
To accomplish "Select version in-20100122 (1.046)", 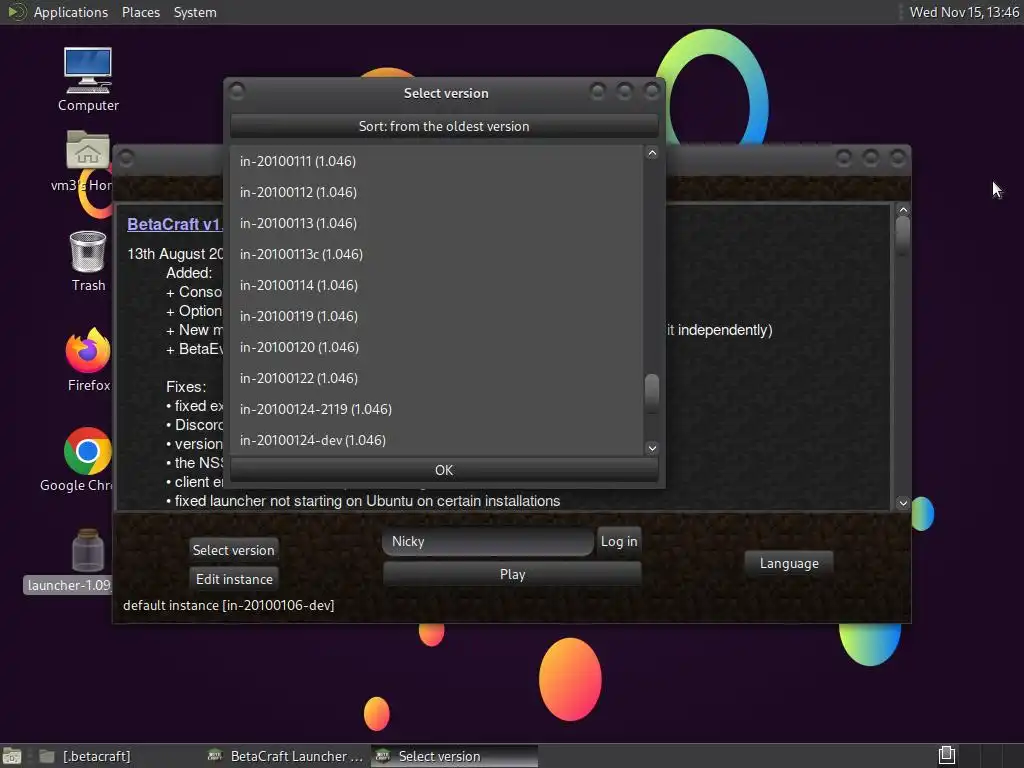I will point(436,378).
